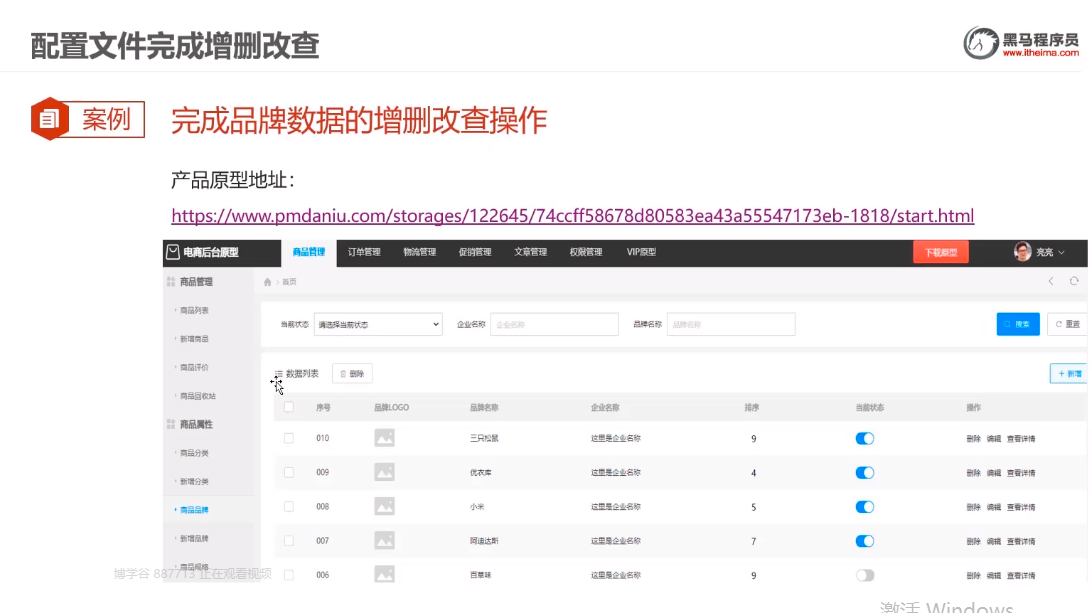
Task: Toggle the status switch for row 009
Action: point(864,472)
